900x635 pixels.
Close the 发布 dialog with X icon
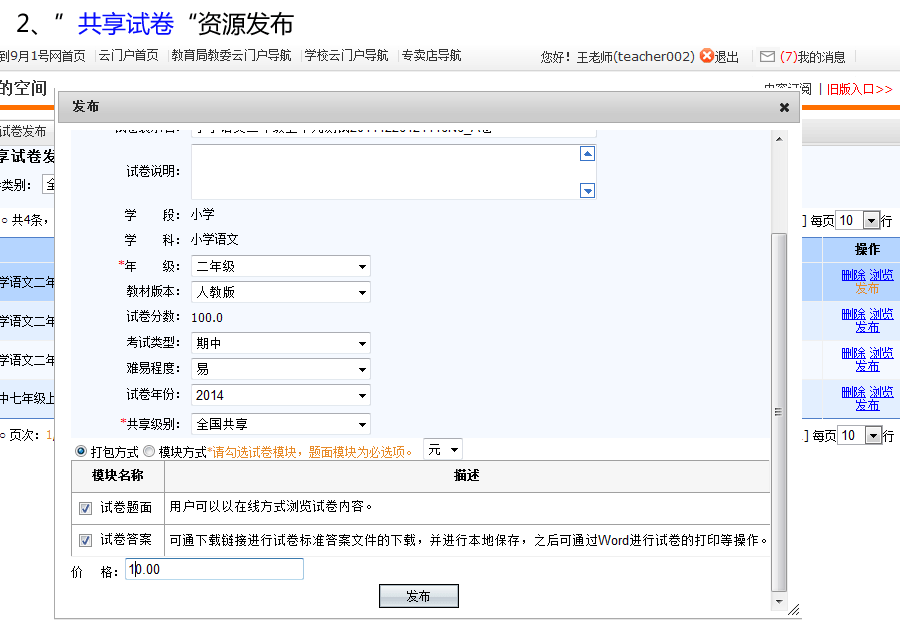(x=784, y=107)
